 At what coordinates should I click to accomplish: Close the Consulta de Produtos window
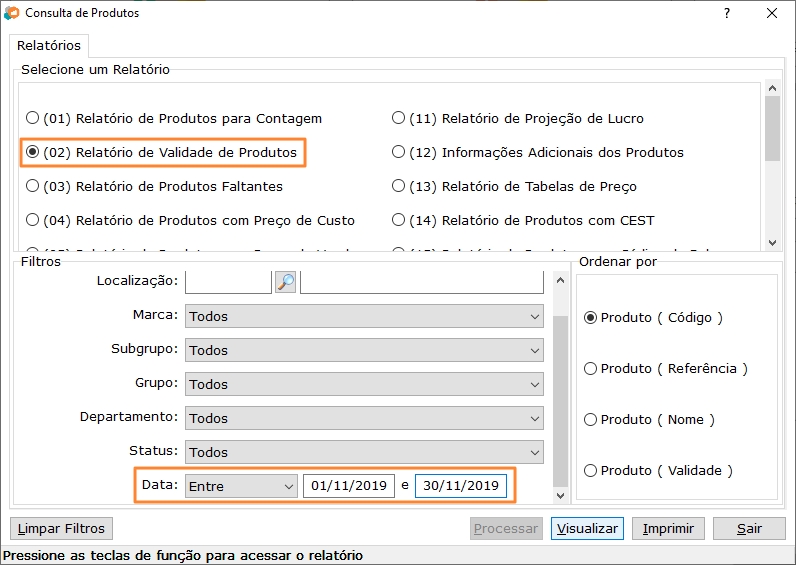(772, 13)
